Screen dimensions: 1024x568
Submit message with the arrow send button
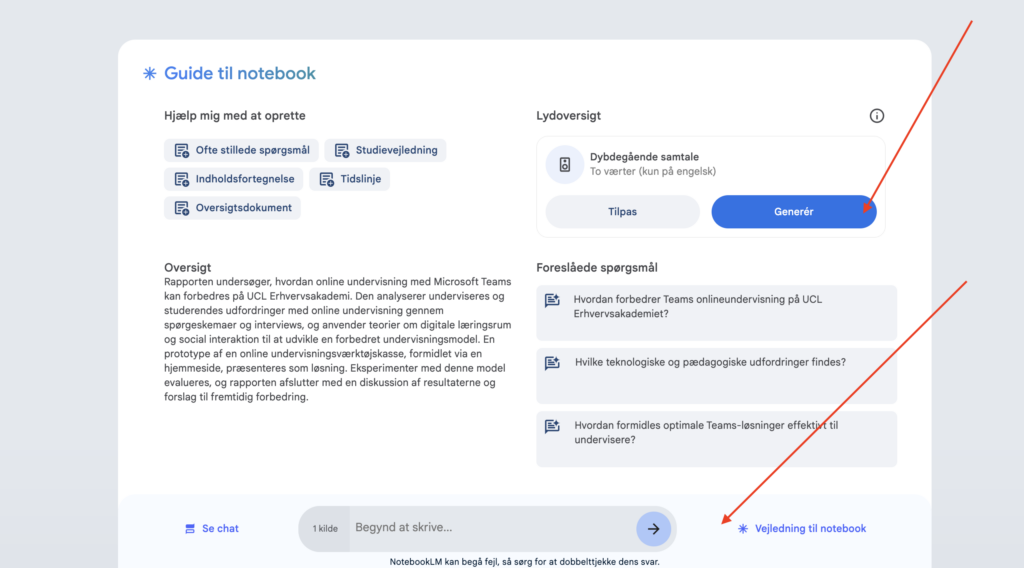(x=653, y=529)
